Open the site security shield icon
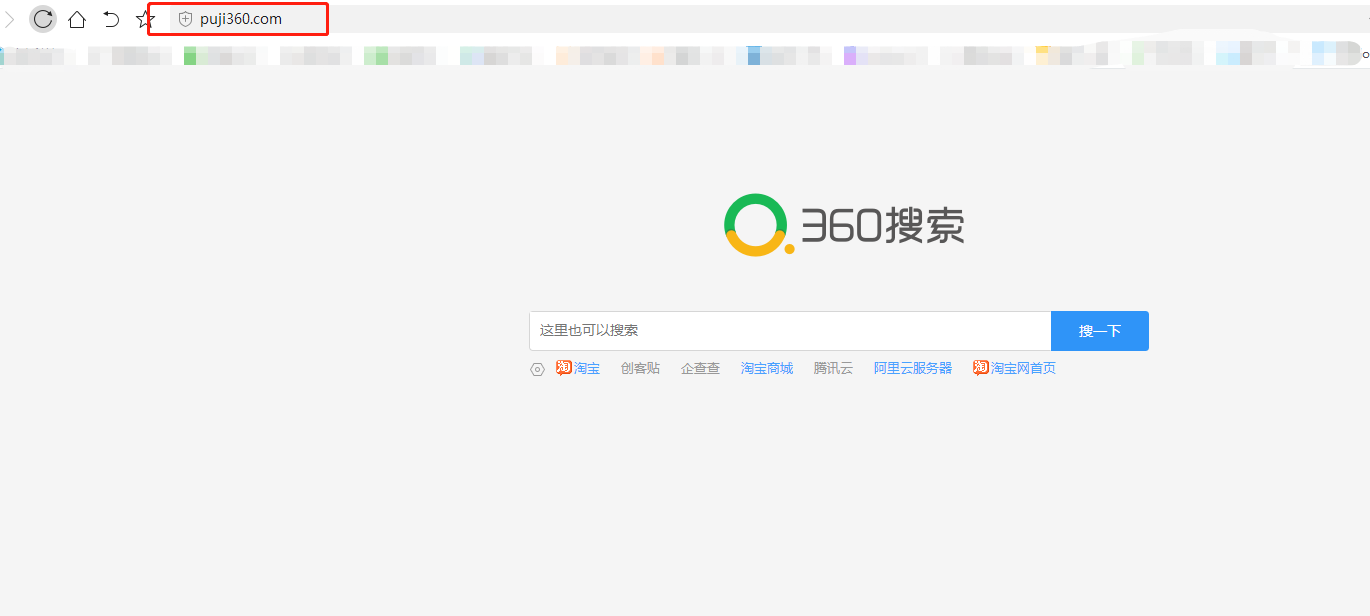The image size is (1370, 616). 185,19
